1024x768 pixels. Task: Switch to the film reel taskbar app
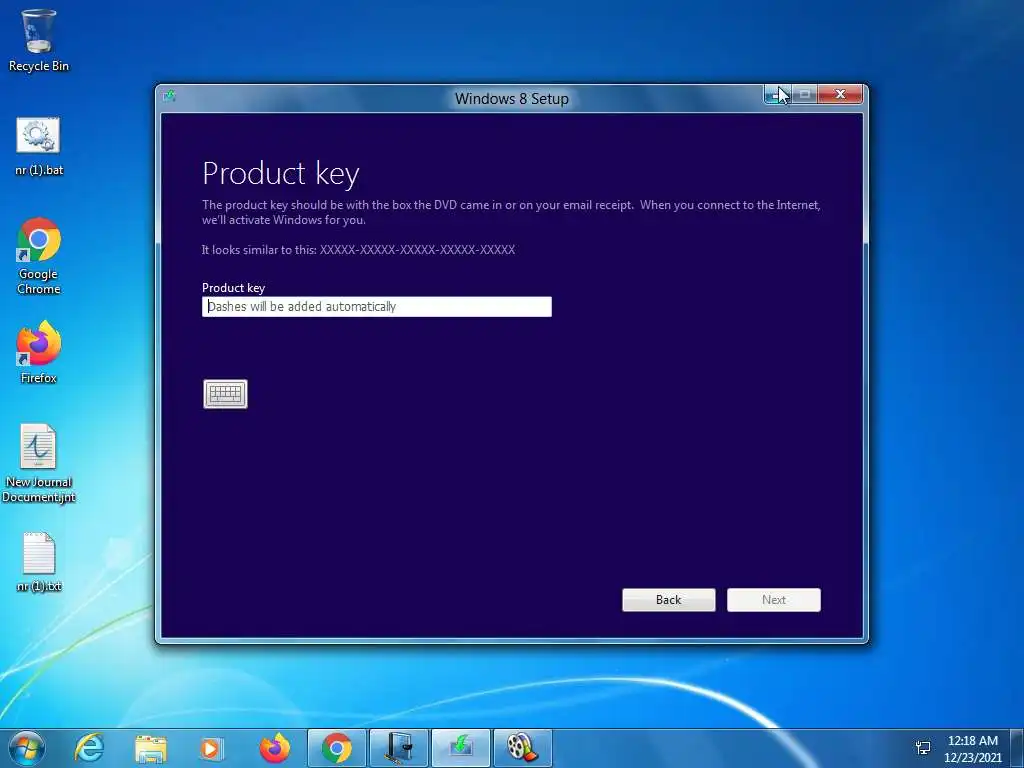522,748
